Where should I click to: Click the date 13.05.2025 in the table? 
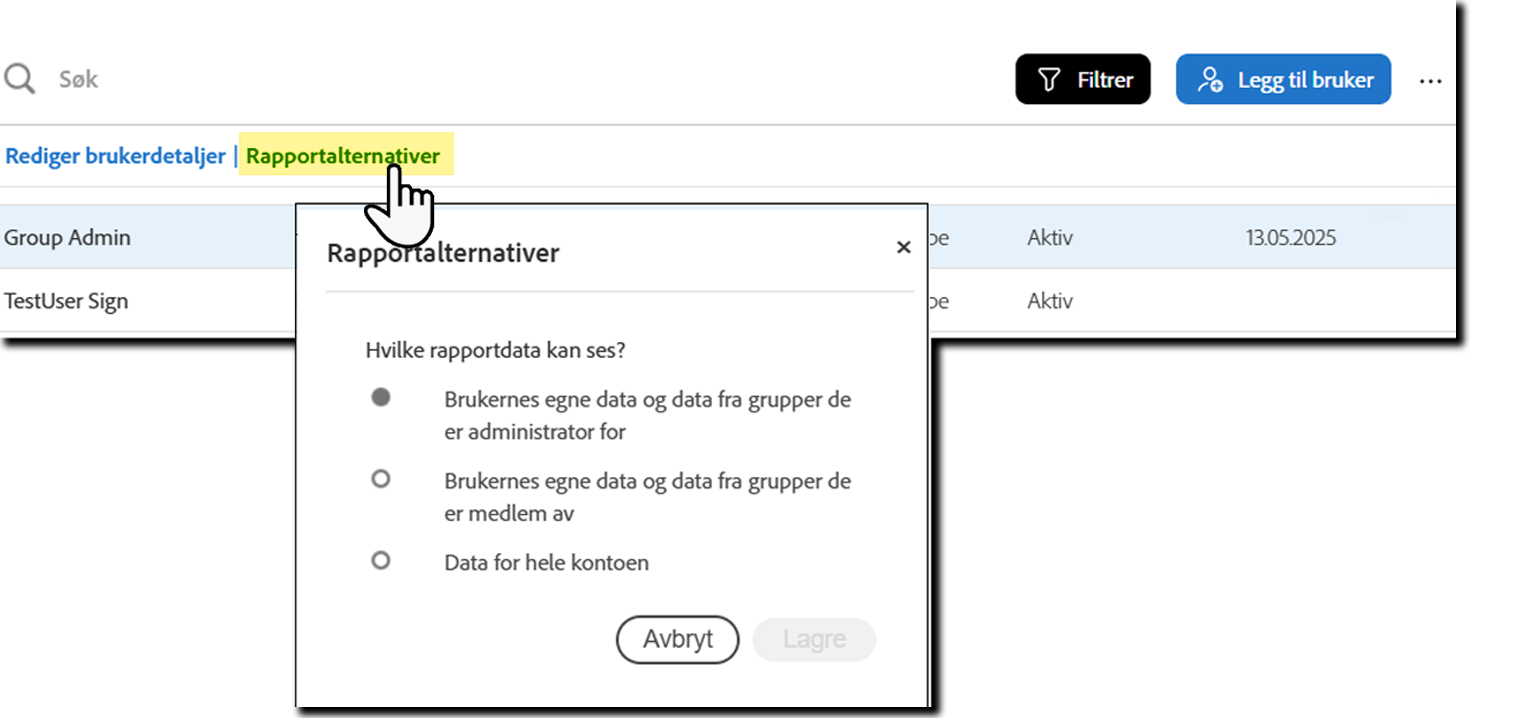click(x=1290, y=237)
